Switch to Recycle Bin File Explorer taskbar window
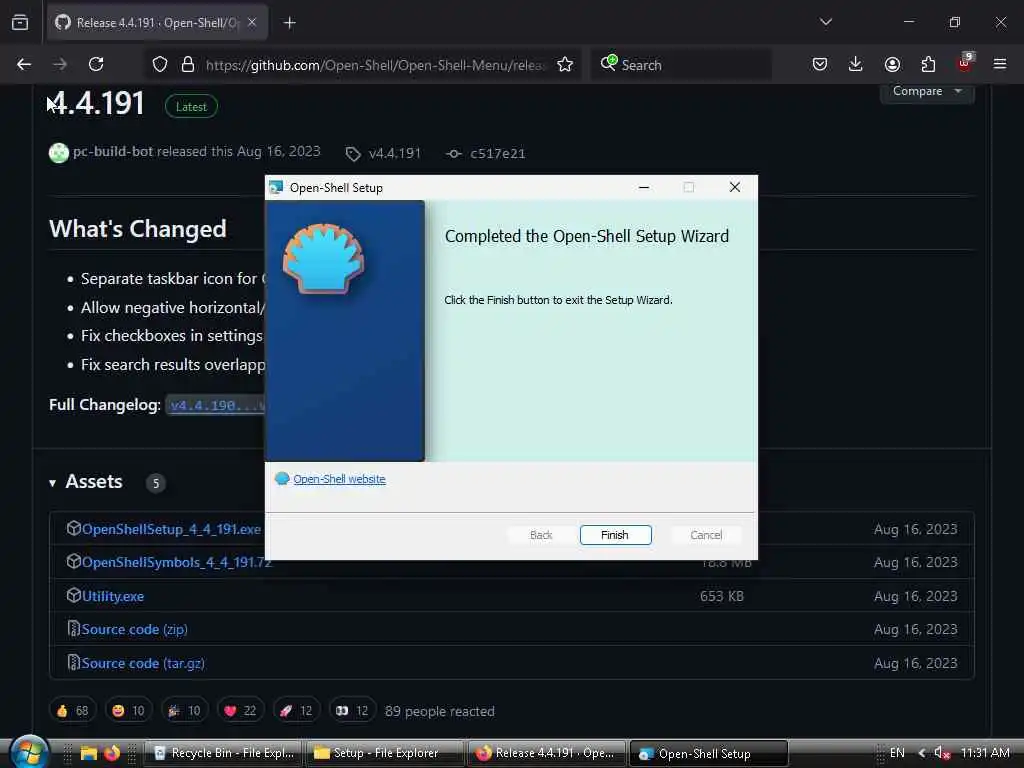 (x=223, y=753)
